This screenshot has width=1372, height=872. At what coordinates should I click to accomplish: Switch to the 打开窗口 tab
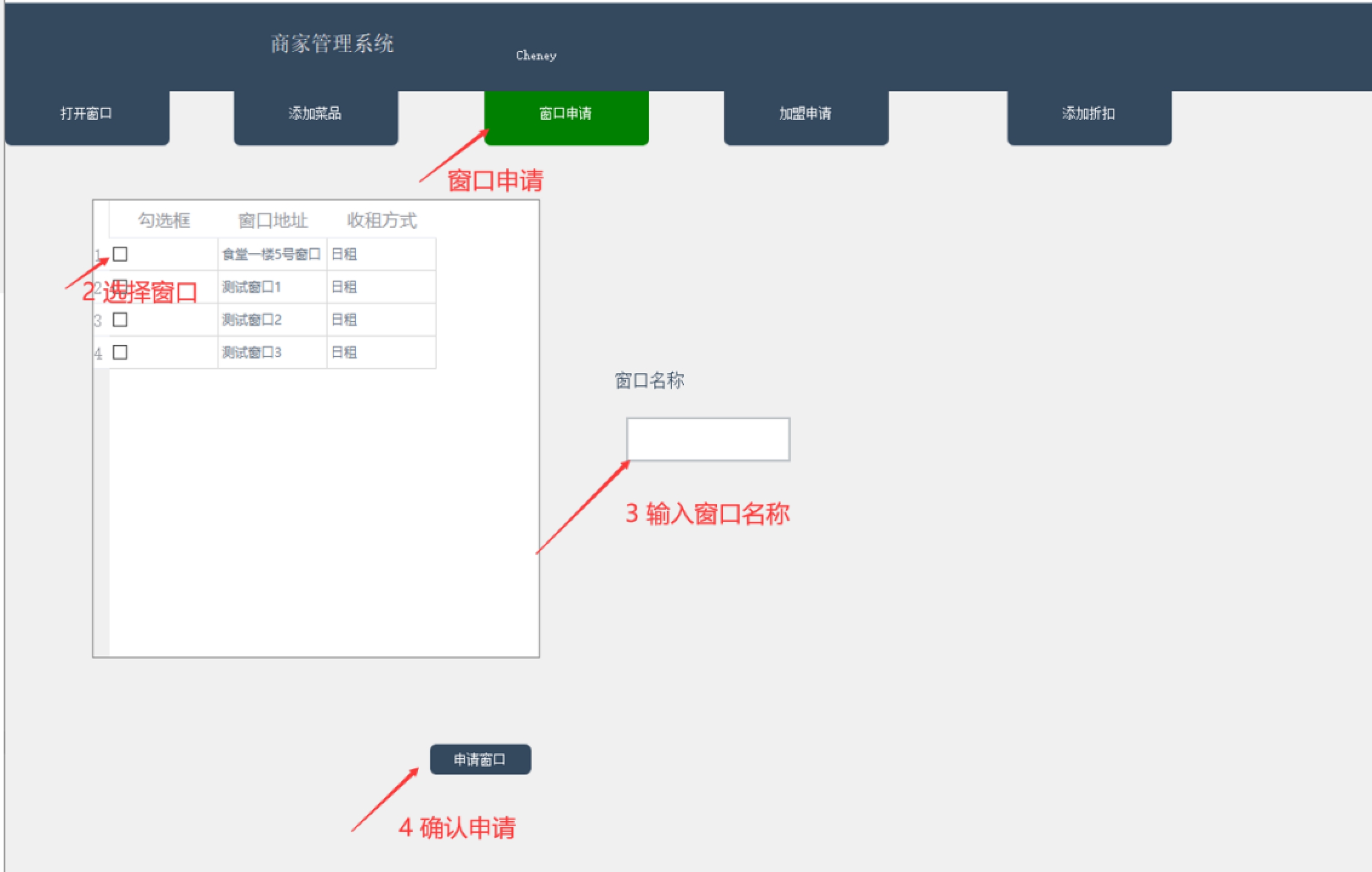[87, 114]
